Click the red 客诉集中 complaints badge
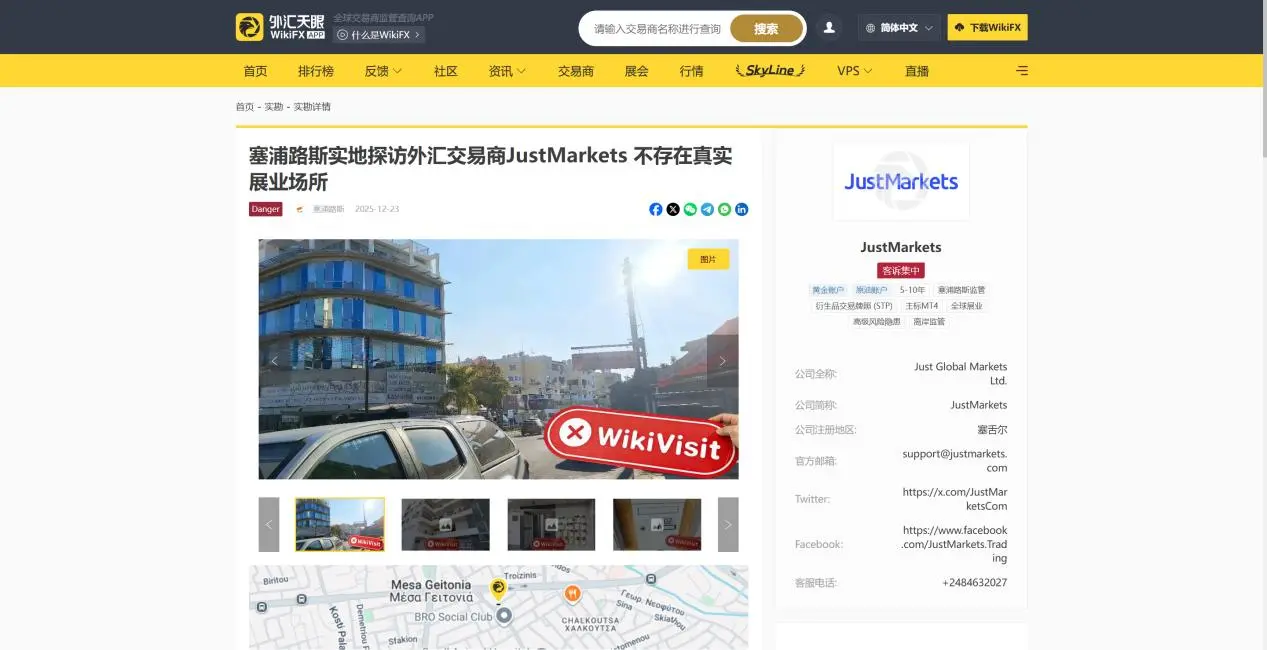The height and width of the screenshot is (650, 1267). pos(901,270)
